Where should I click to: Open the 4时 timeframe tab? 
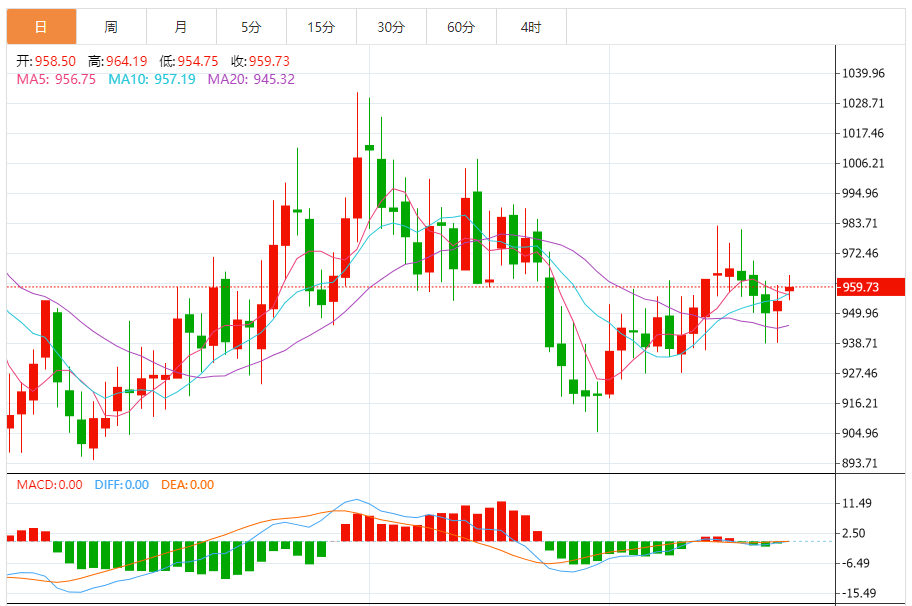tap(531, 27)
